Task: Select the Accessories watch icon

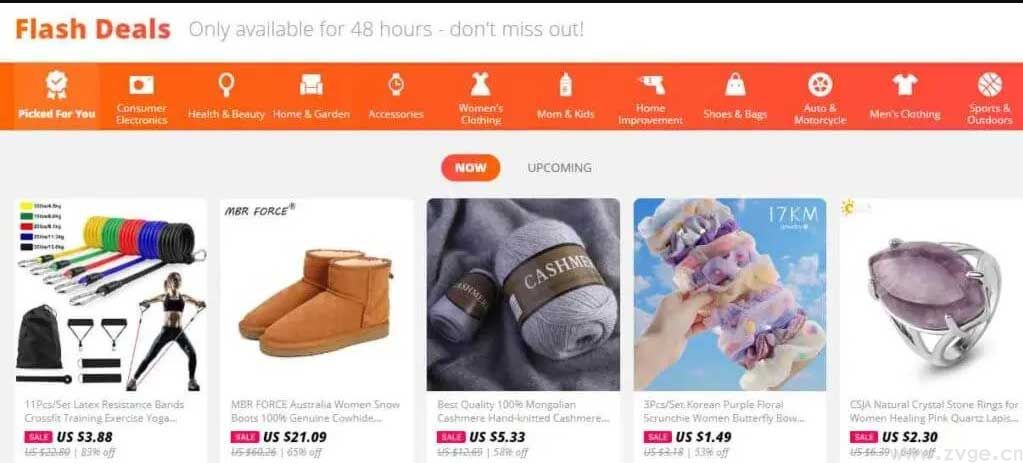Action: click(396, 85)
